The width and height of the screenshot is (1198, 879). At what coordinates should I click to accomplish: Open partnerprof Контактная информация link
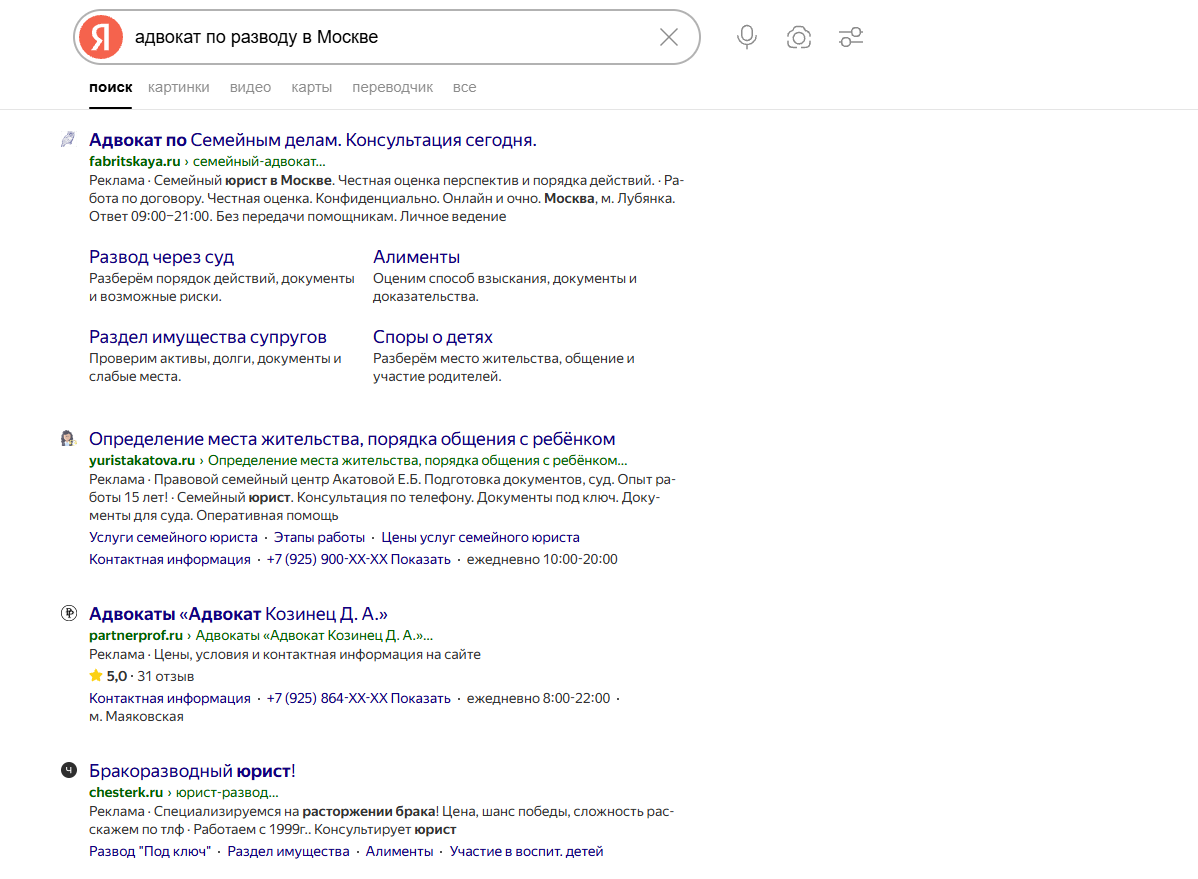pyautogui.click(x=170, y=699)
